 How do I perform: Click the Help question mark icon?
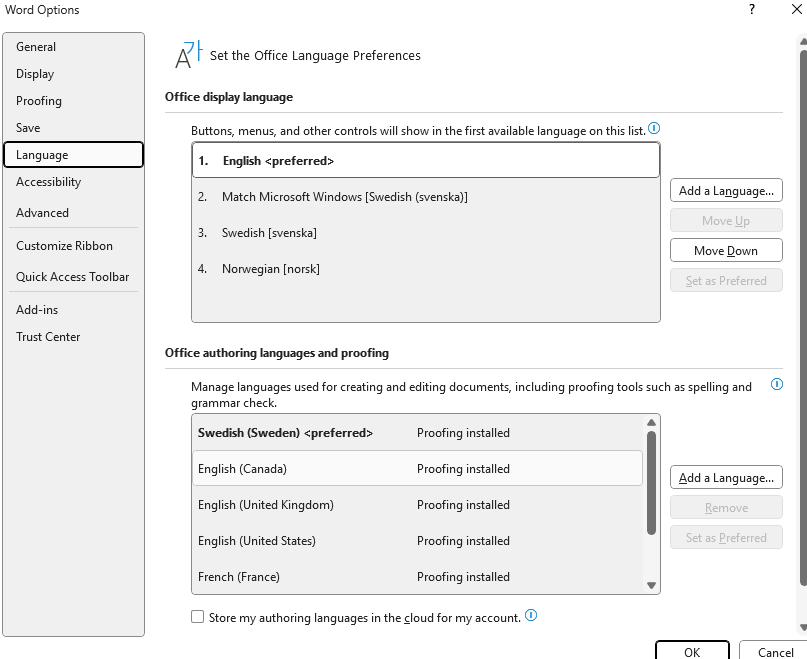point(752,9)
